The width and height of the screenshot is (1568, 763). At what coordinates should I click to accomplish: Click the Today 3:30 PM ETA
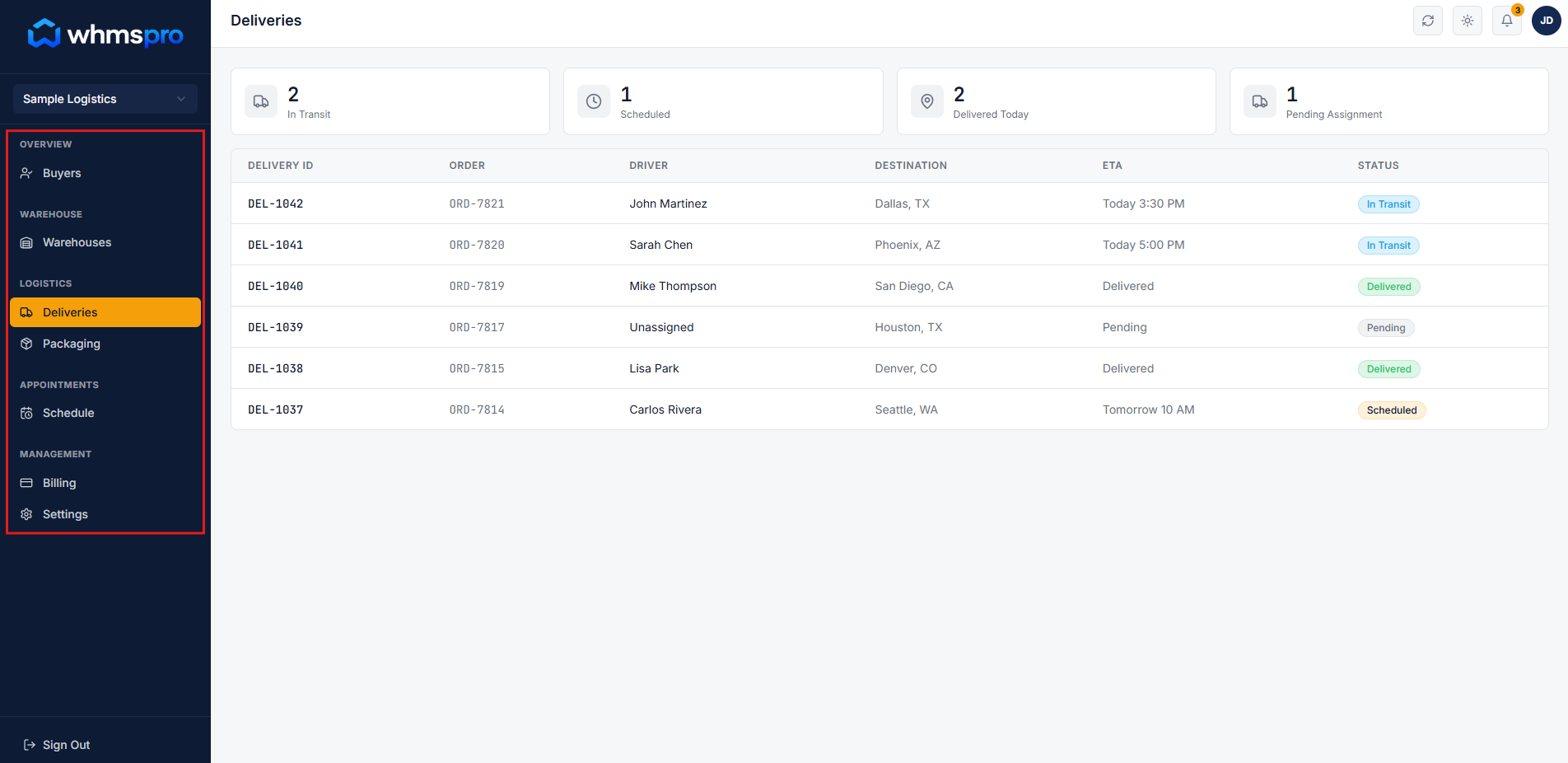1144,204
